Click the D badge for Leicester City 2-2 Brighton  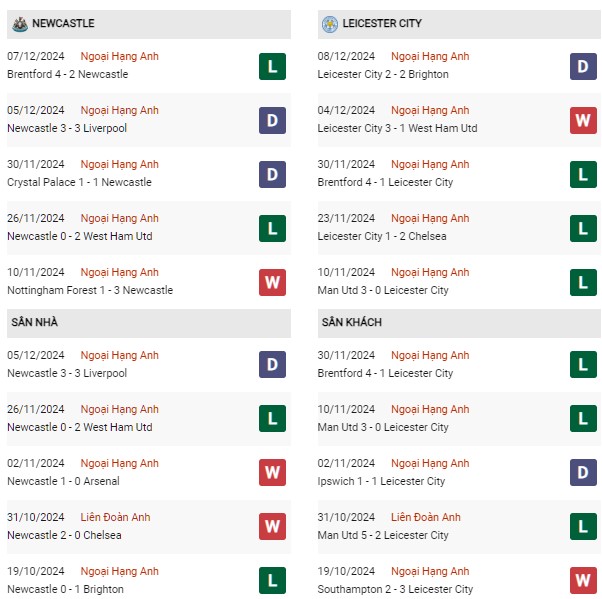point(583,66)
